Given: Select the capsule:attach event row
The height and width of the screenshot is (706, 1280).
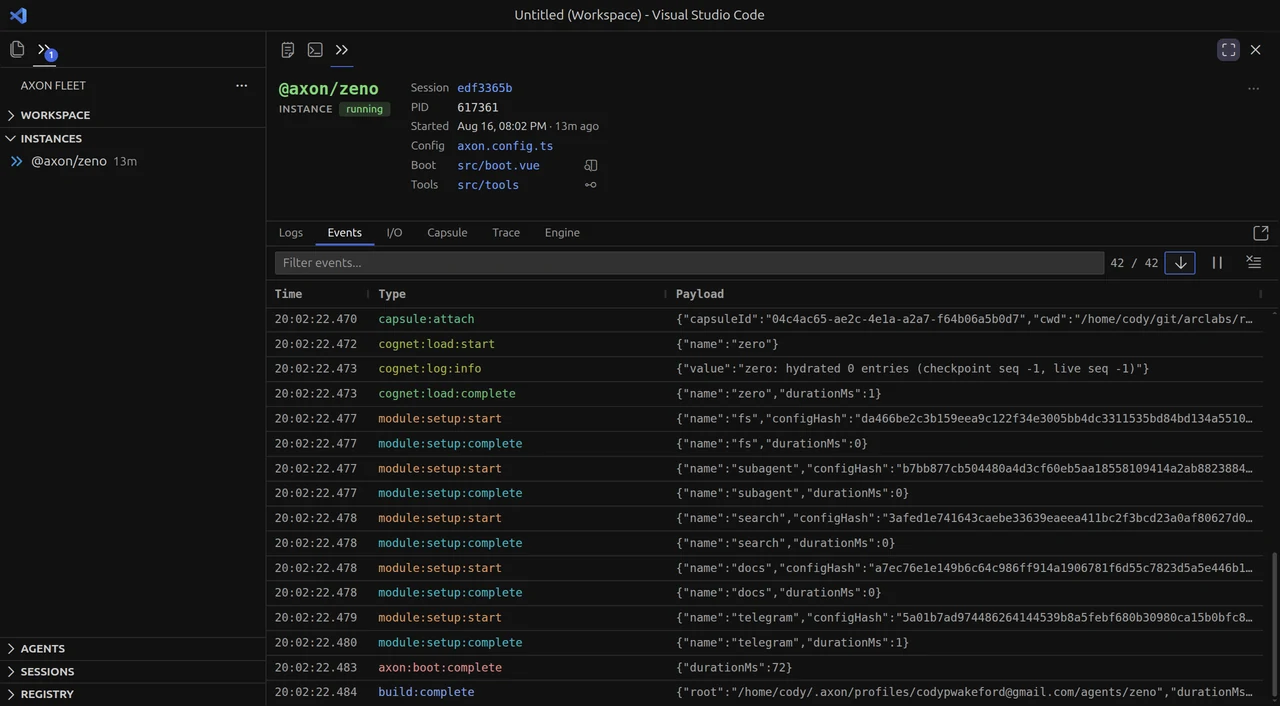Looking at the screenshot, I should tap(767, 319).
